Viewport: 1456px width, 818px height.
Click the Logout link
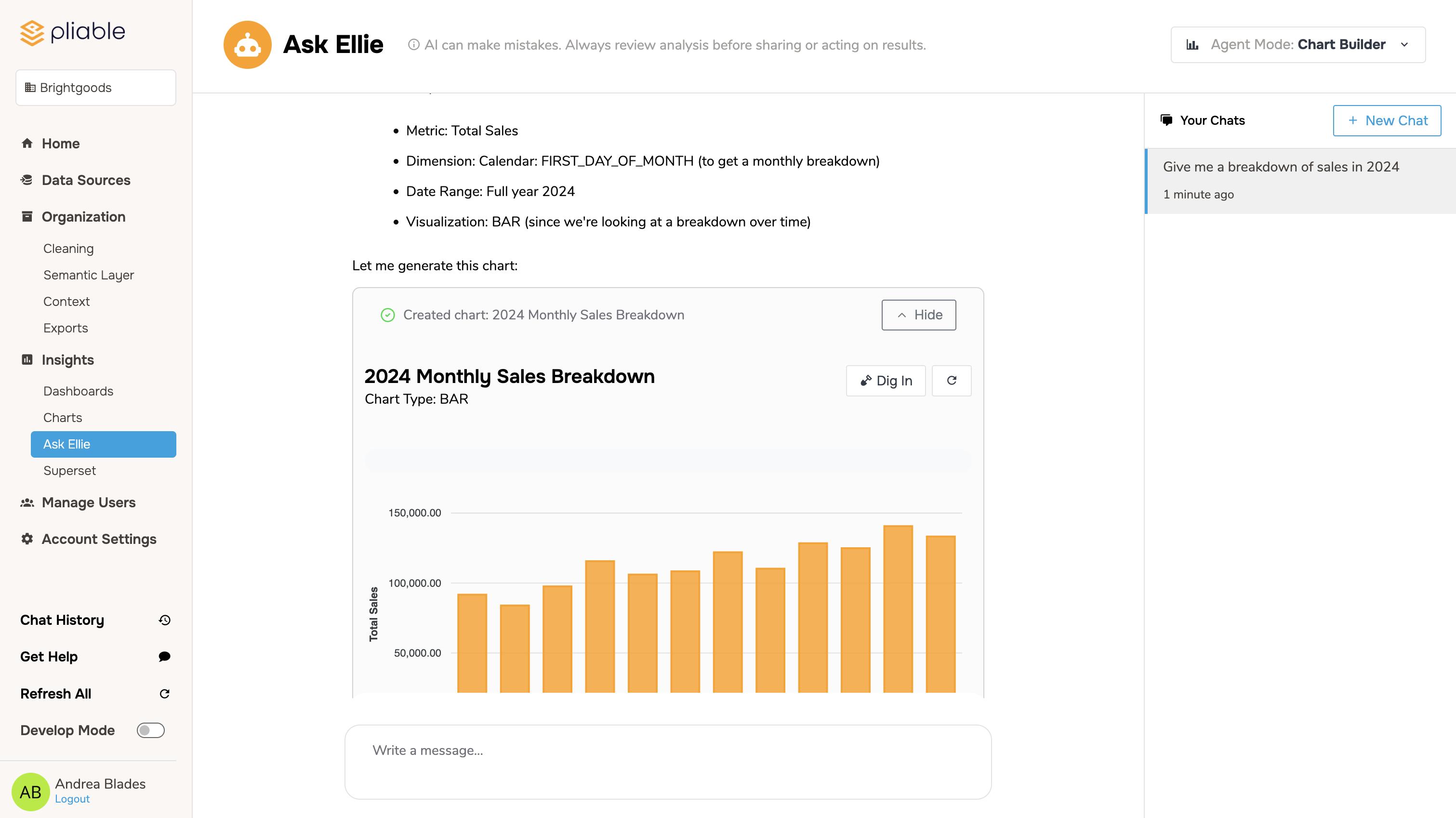pyautogui.click(x=72, y=799)
